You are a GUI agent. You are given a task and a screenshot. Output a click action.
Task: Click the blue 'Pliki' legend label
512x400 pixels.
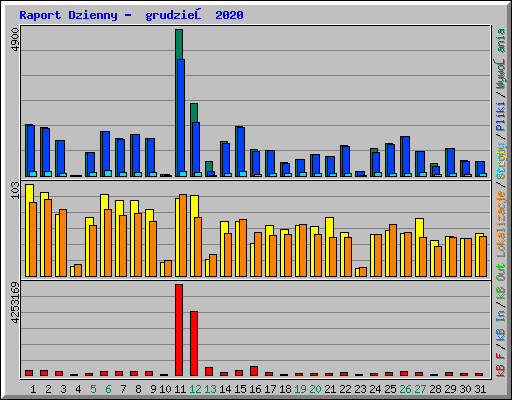(x=501, y=116)
